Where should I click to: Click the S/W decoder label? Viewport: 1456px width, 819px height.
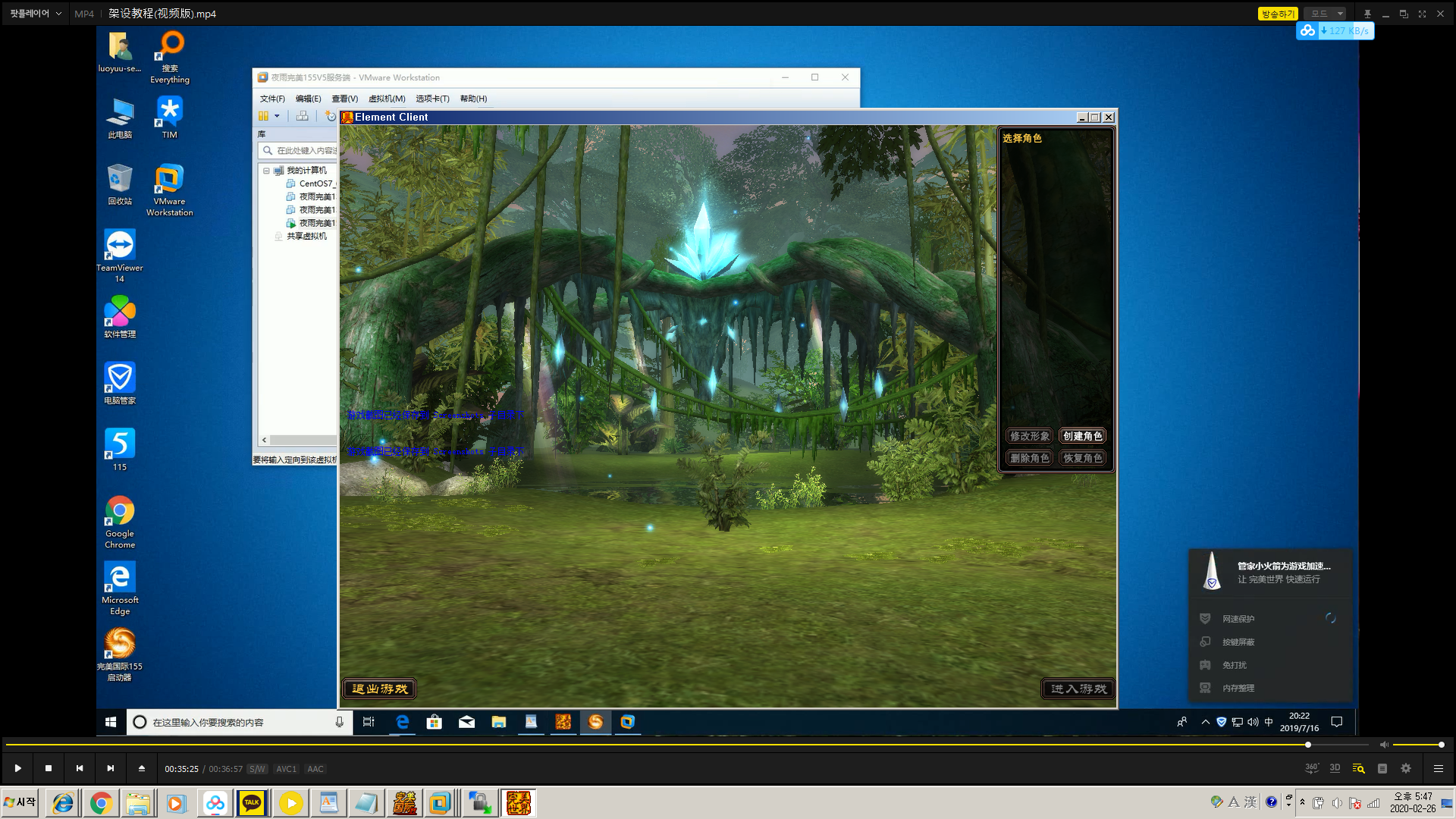pos(257,769)
